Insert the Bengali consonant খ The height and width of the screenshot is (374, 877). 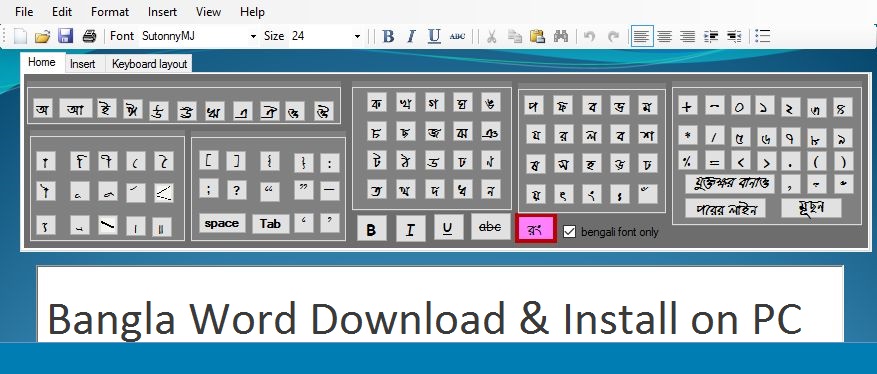406,102
